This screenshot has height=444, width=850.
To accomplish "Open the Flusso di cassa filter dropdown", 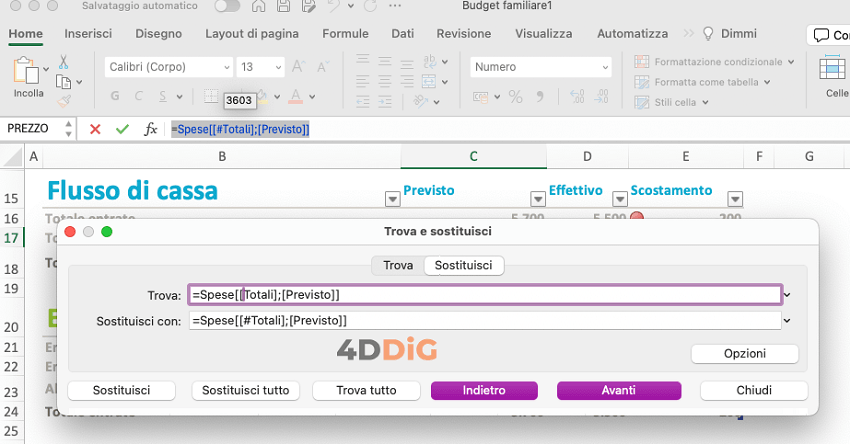I will coord(392,199).
